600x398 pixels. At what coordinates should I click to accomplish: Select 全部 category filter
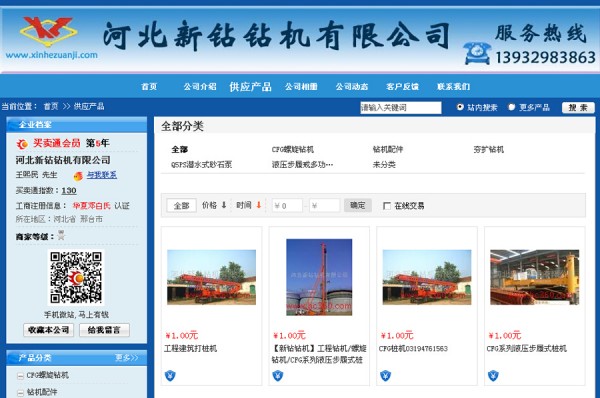tap(180, 149)
